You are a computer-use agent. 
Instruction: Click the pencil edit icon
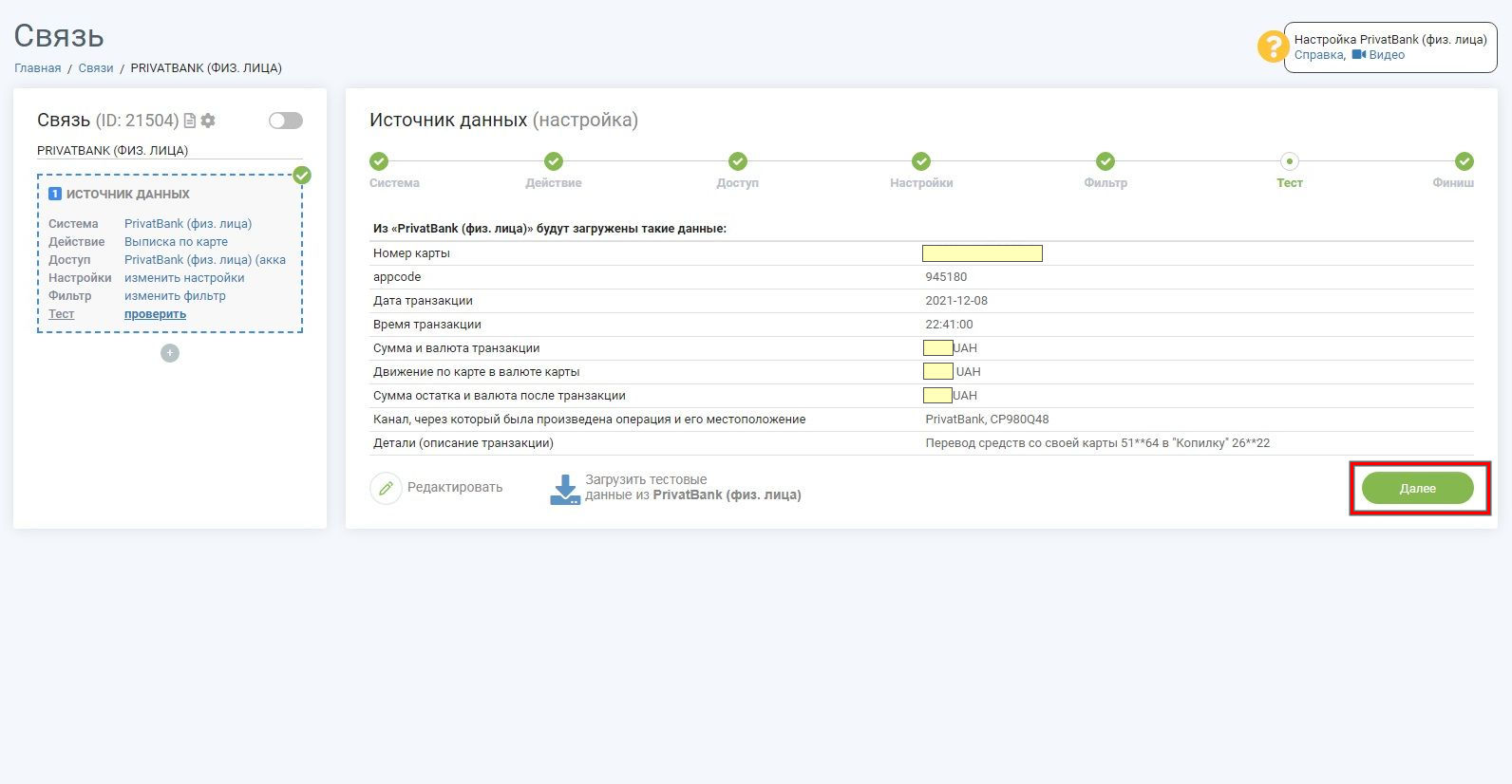click(x=386, y=488)
